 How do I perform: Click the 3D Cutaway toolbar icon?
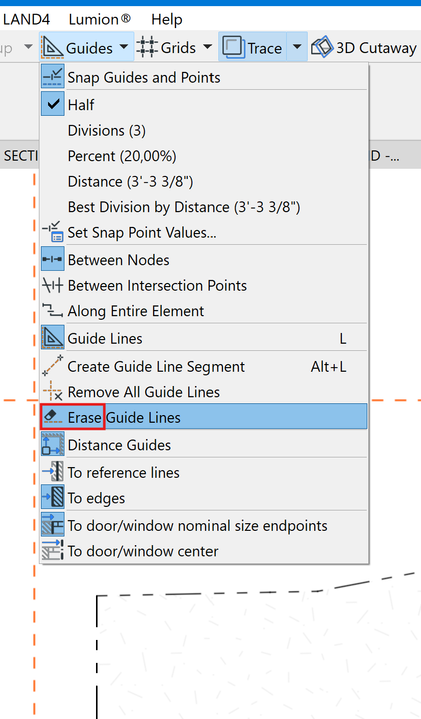point(322,47)
